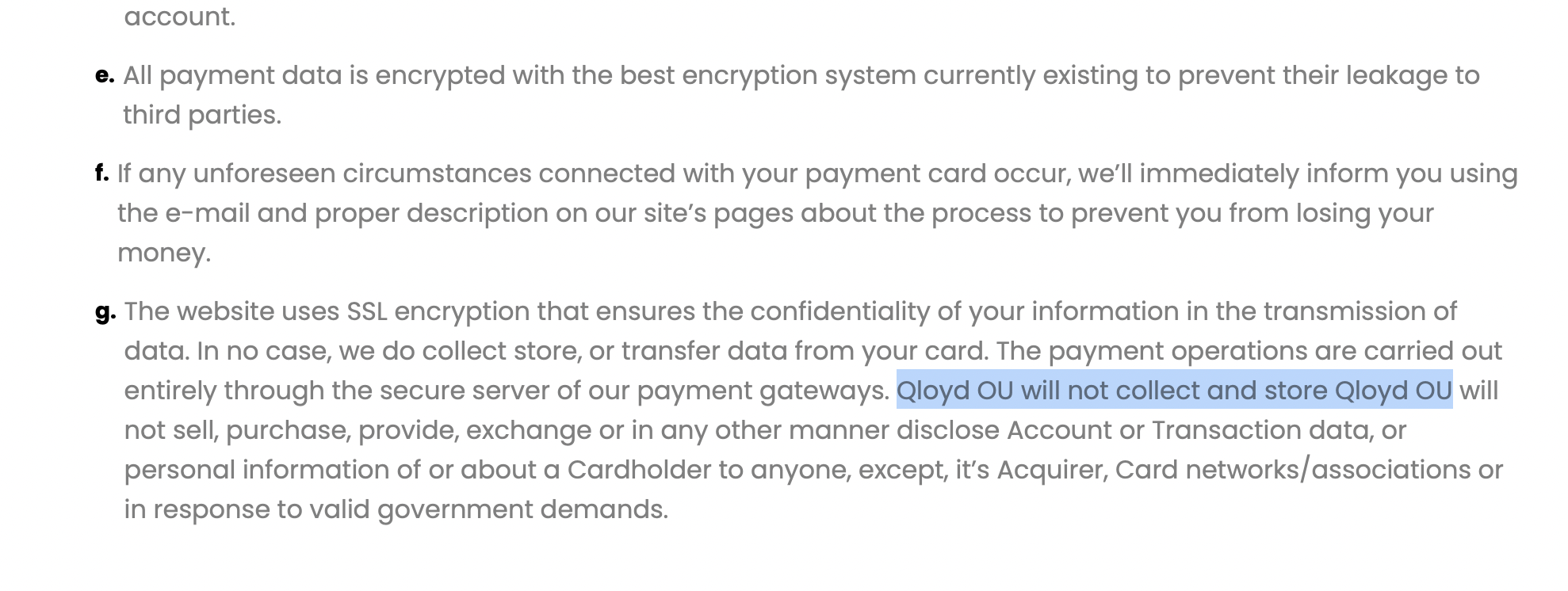Click the word "Acquirer," in paragraph g
The height and width of the screenshot is (591, 1568).
(x=1053, y=470)
